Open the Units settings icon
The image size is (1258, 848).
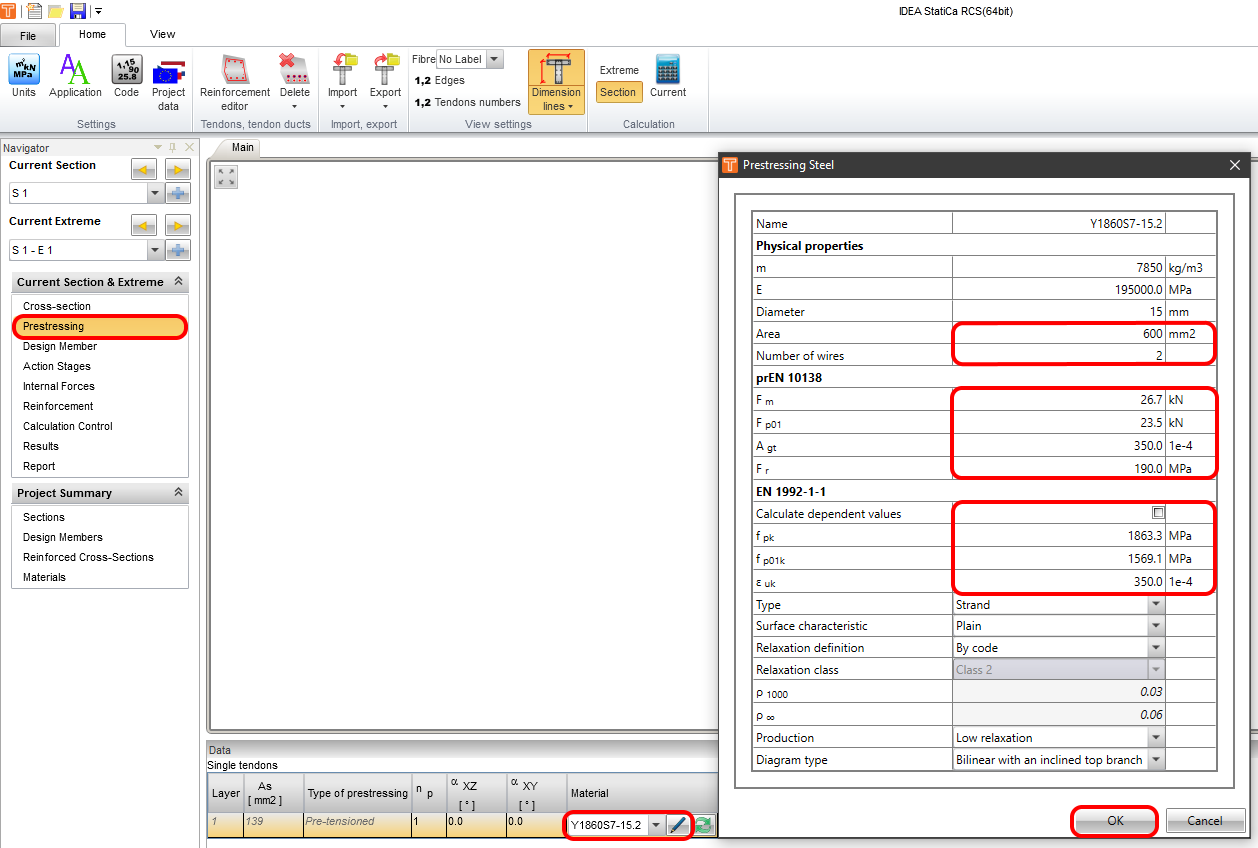pyautogui.click(x=24, y=76)
